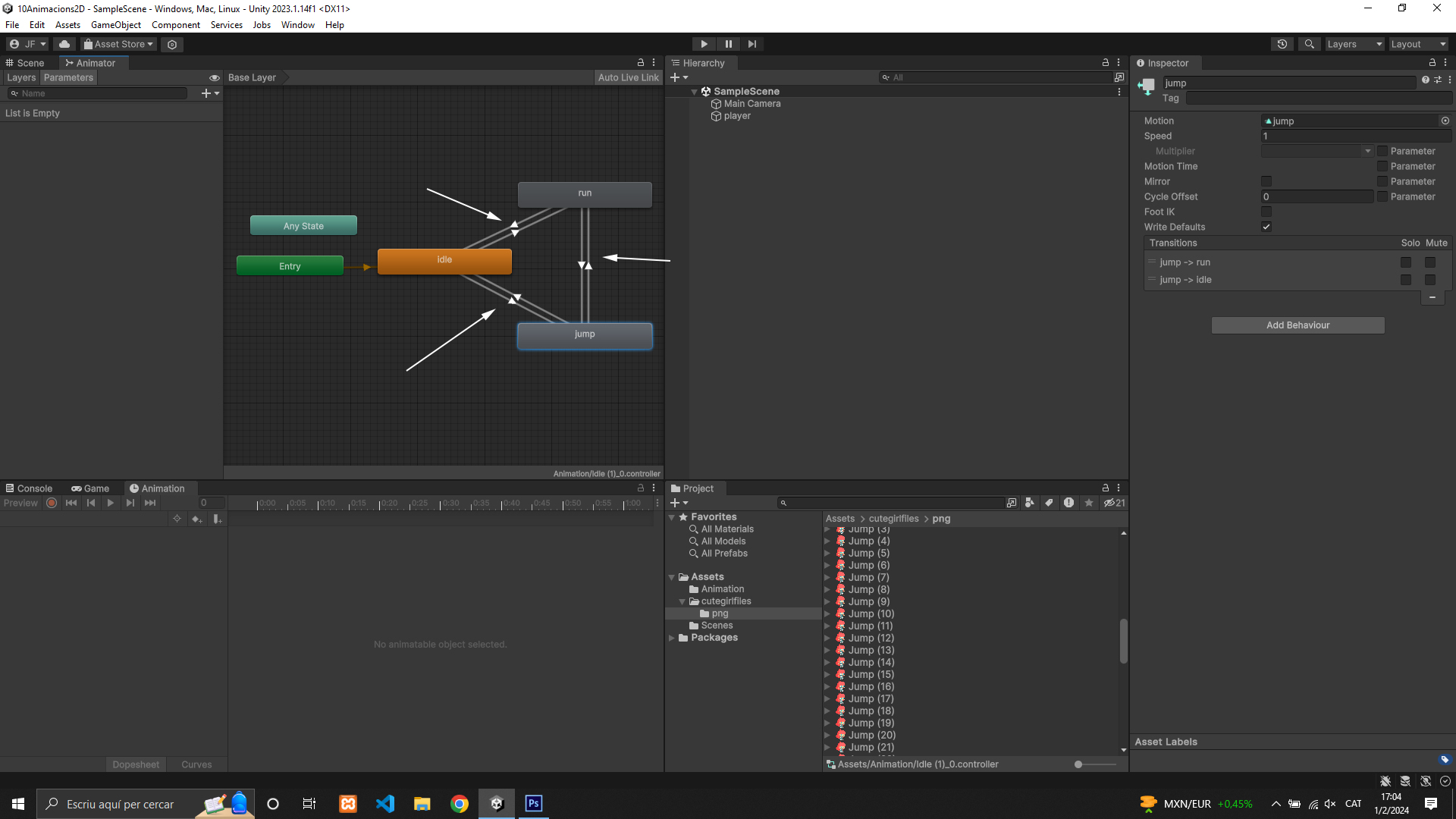Screen dimensions: 1456x819
Task: Click the Step frame button
Action: coord(752,44)
